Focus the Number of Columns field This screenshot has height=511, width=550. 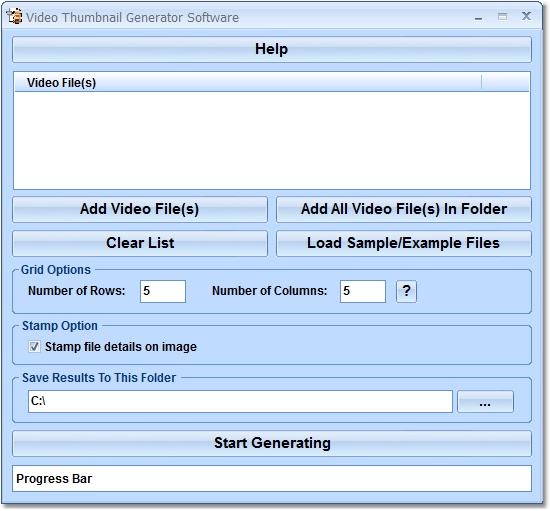point(363,291)
